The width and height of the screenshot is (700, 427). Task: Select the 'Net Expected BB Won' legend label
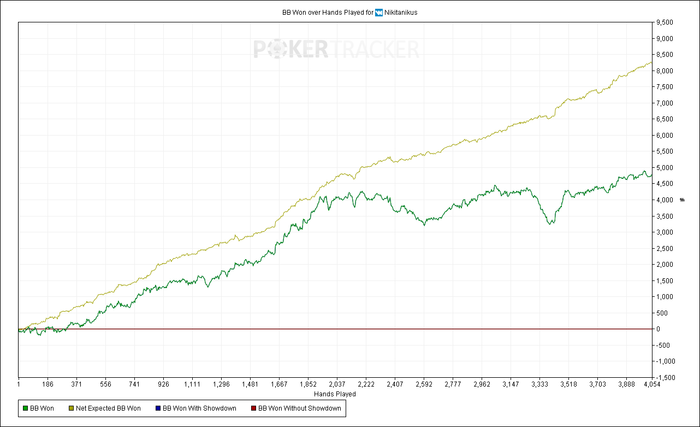(108, 408)
